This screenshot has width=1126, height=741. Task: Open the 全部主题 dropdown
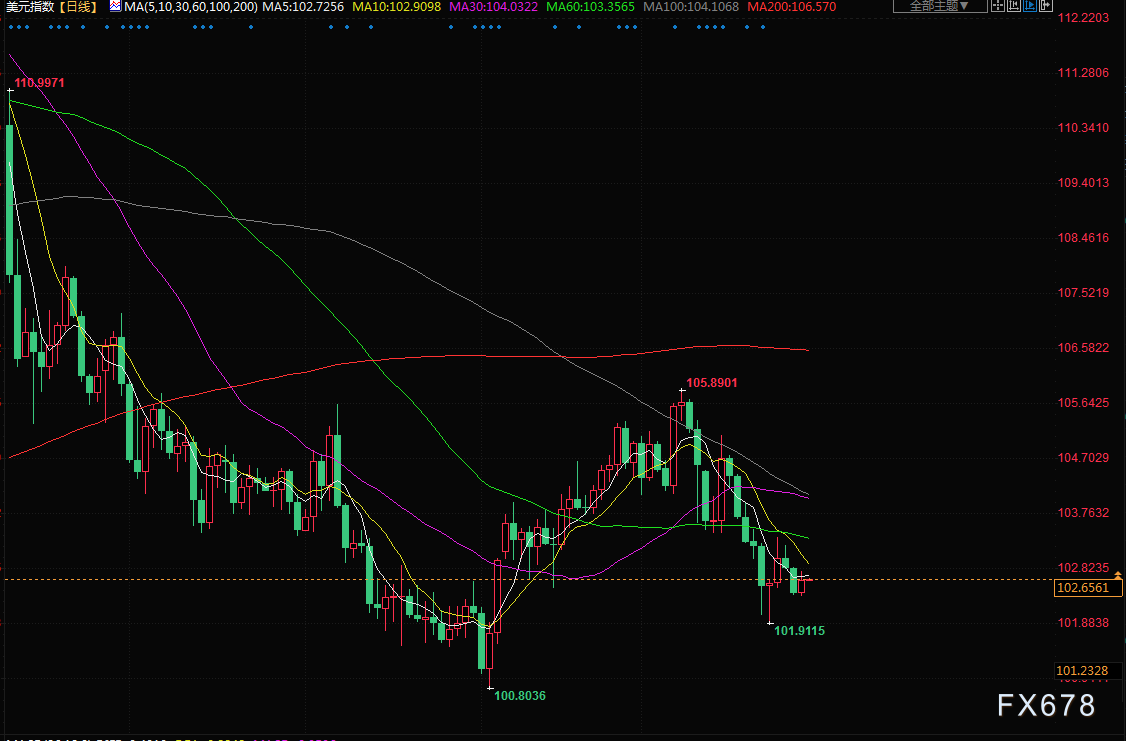tap(940, 6)
